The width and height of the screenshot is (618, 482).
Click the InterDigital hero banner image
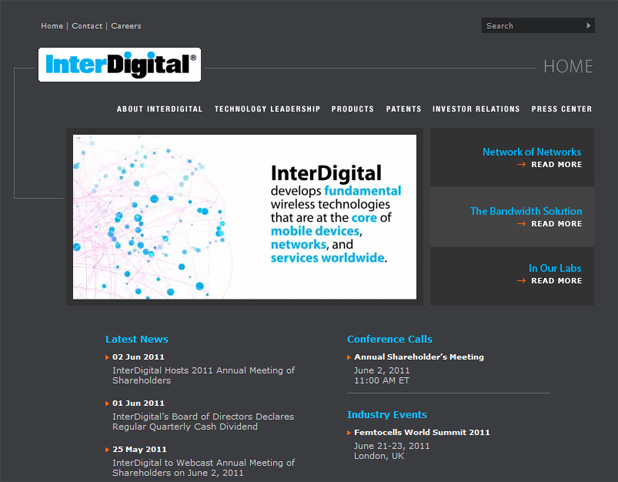point(244,217)
